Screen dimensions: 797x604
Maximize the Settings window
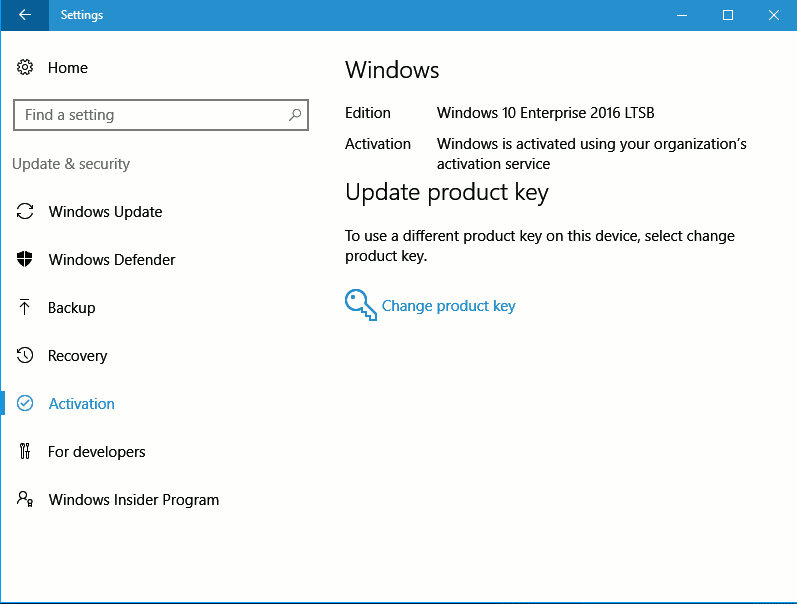coord(728,15)
